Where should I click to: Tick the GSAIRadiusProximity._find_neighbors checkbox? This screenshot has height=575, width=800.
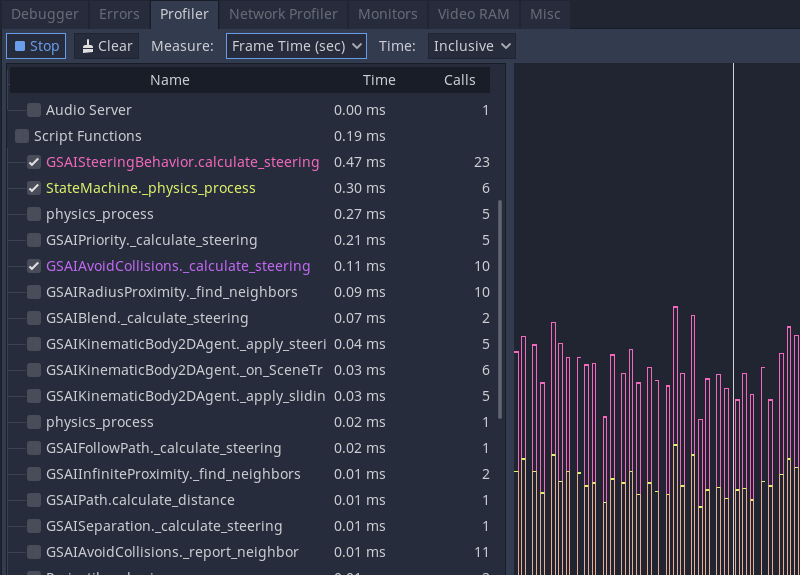coord(34,292)
